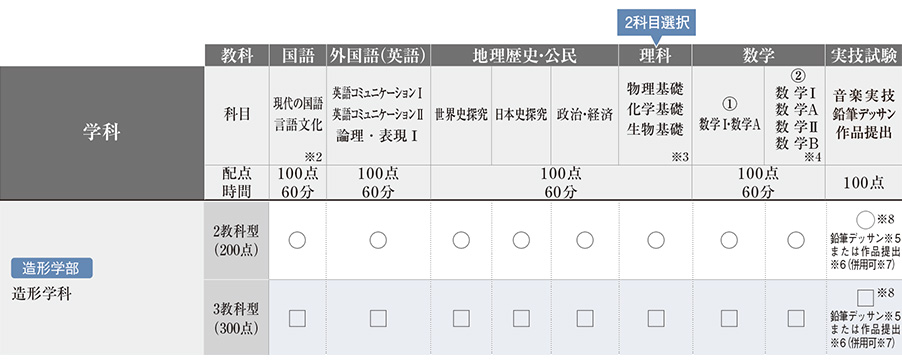902x360 pixels.
Task: Click the 地理歴史・公民 column header
Action: 524,56
